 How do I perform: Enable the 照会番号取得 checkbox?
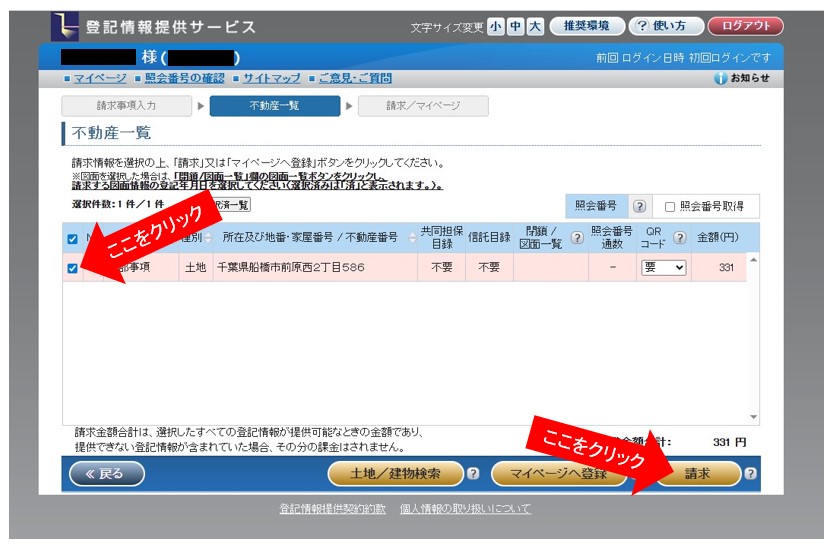[x=670, y=207]
